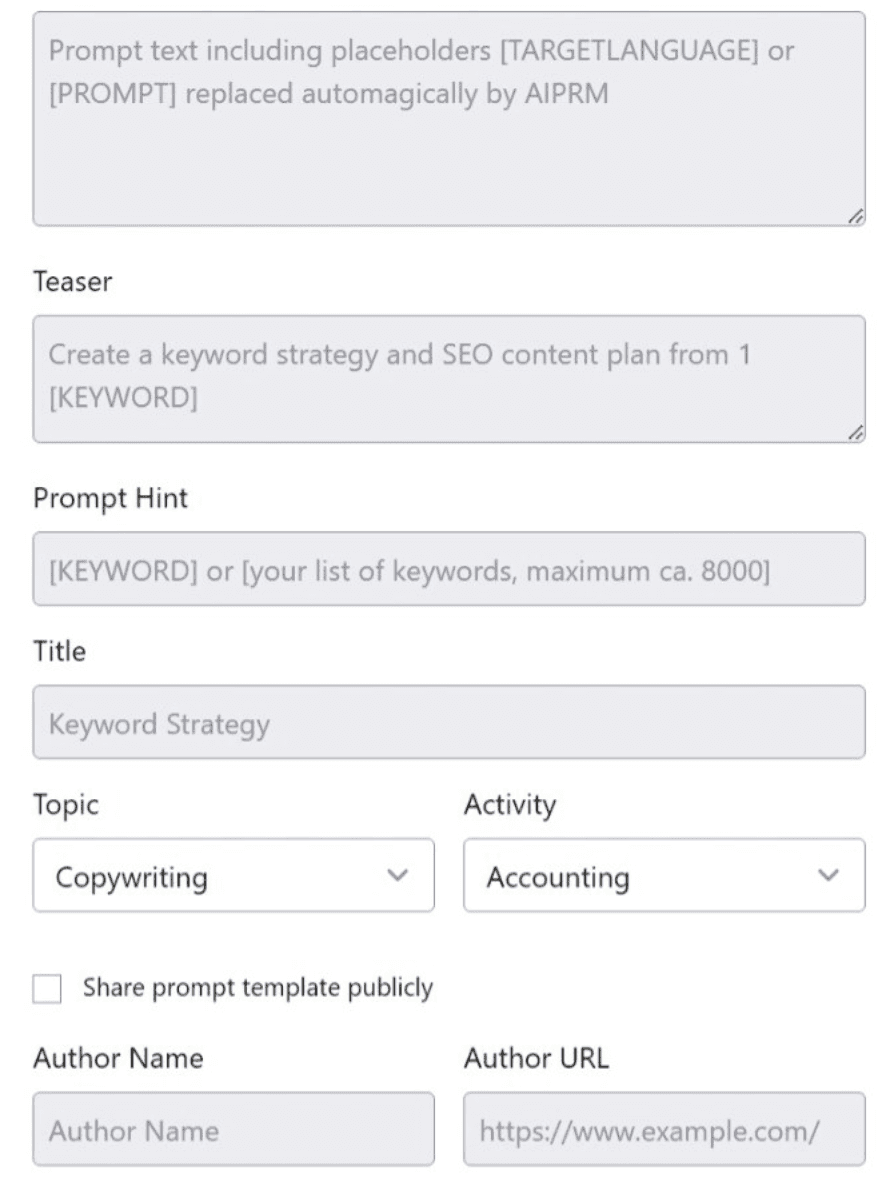Focus the Teaser text area
The image size is (890, 1192).
pos(445,378)
